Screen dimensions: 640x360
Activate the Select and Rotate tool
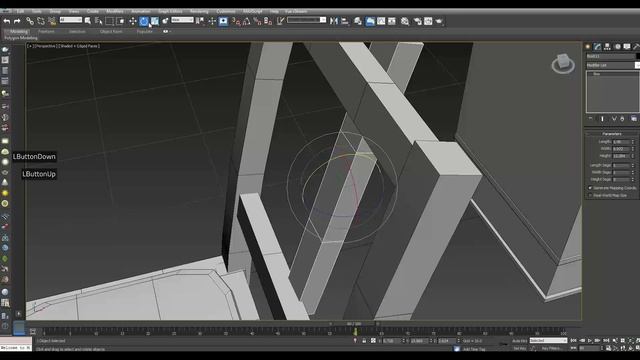[144, 21]
